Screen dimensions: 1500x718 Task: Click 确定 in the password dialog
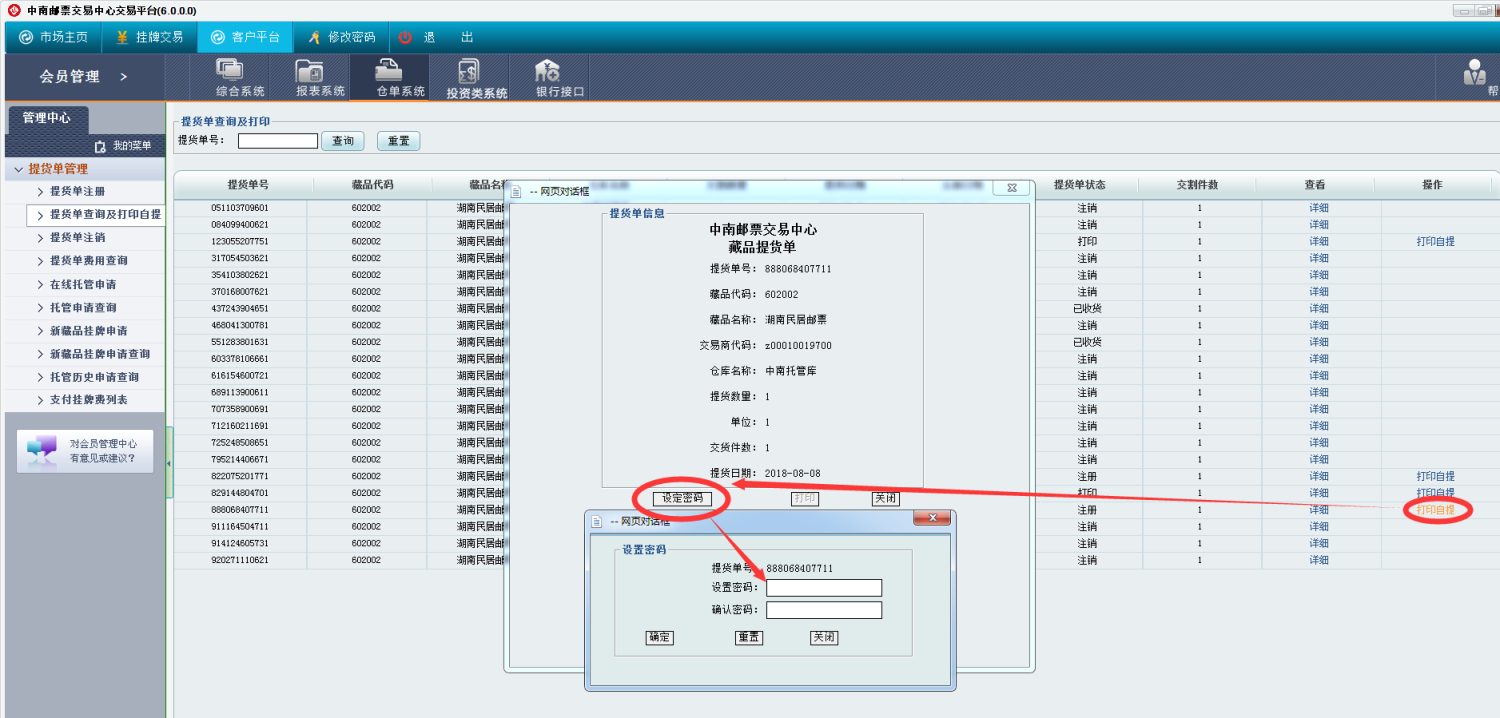(x=660, y=637)
